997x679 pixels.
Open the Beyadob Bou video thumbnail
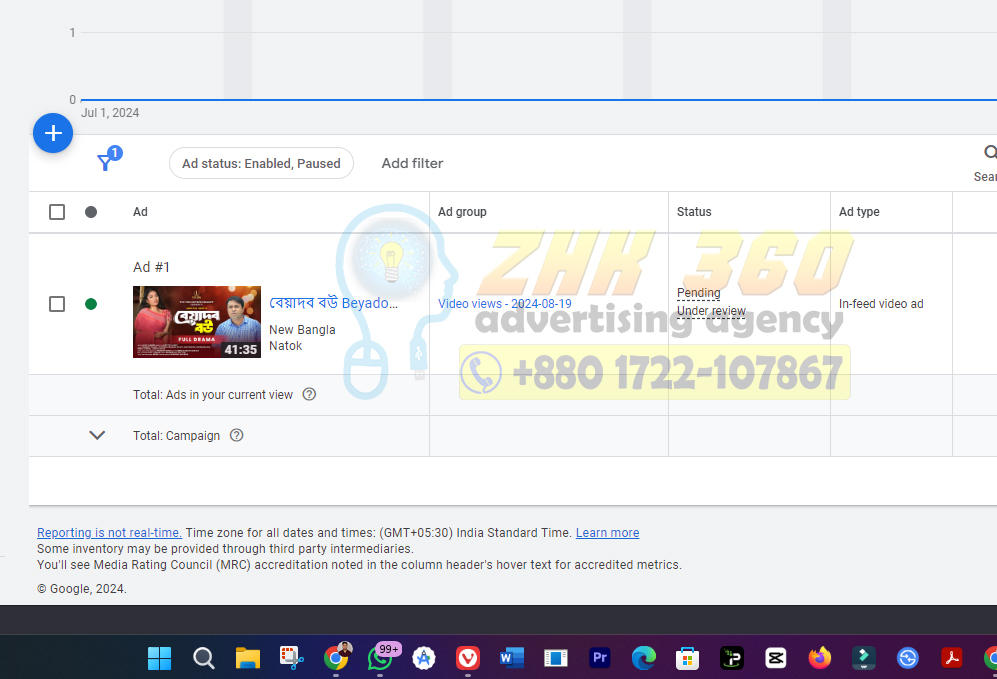tap(196, 322)
